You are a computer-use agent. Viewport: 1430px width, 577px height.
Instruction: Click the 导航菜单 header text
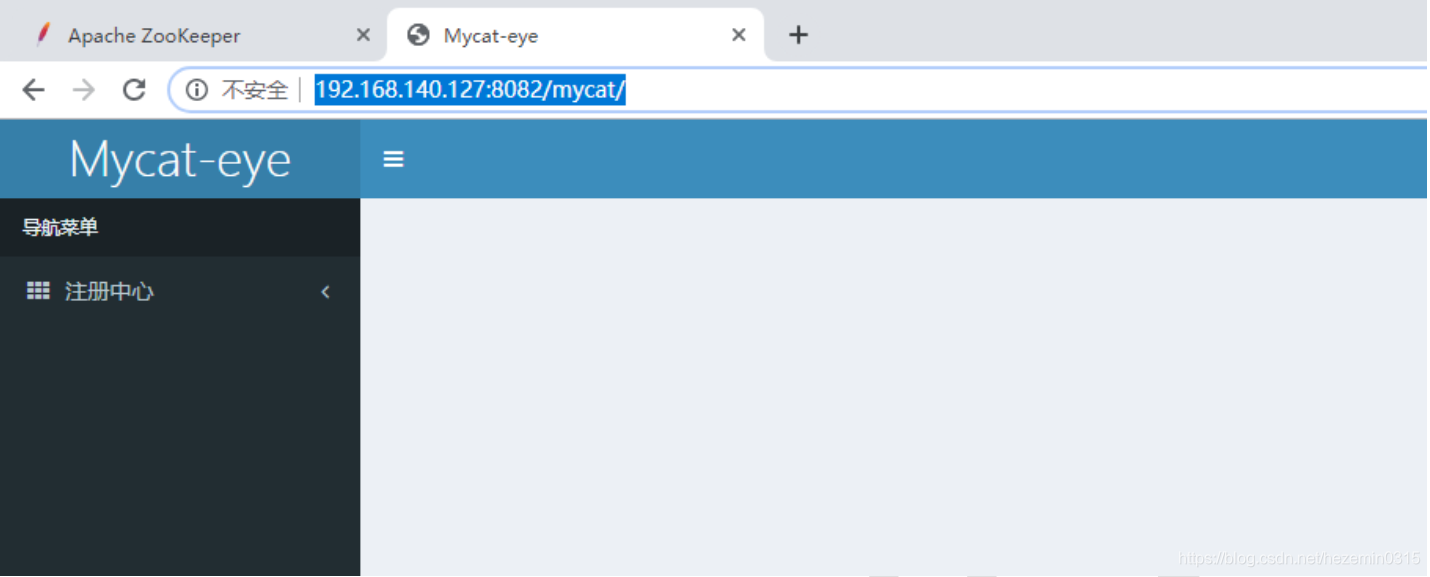coord(60,227)
